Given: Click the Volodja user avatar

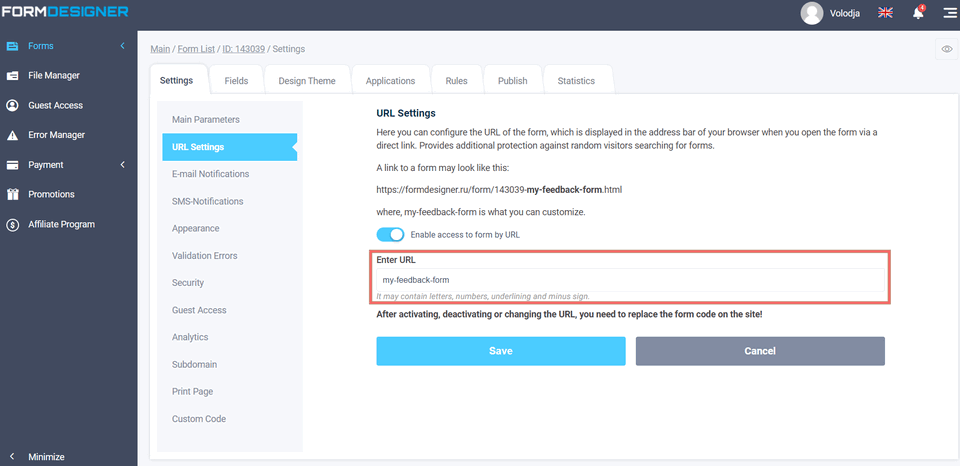Looking at the screenshot, I should (x=812, y=13).
